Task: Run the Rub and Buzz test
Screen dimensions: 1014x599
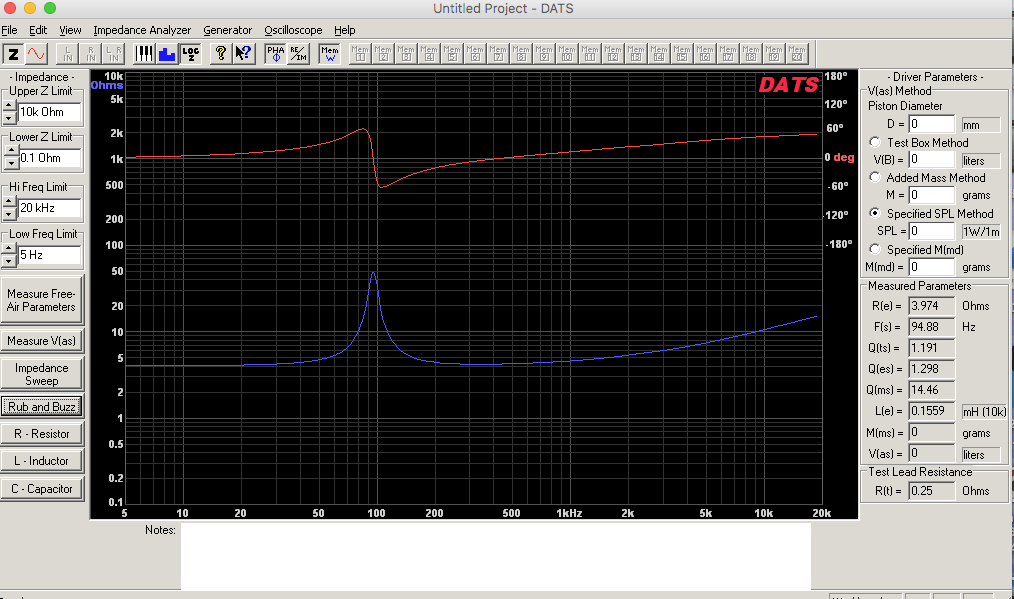Action: pyautogui.click(x=42, y=407)
